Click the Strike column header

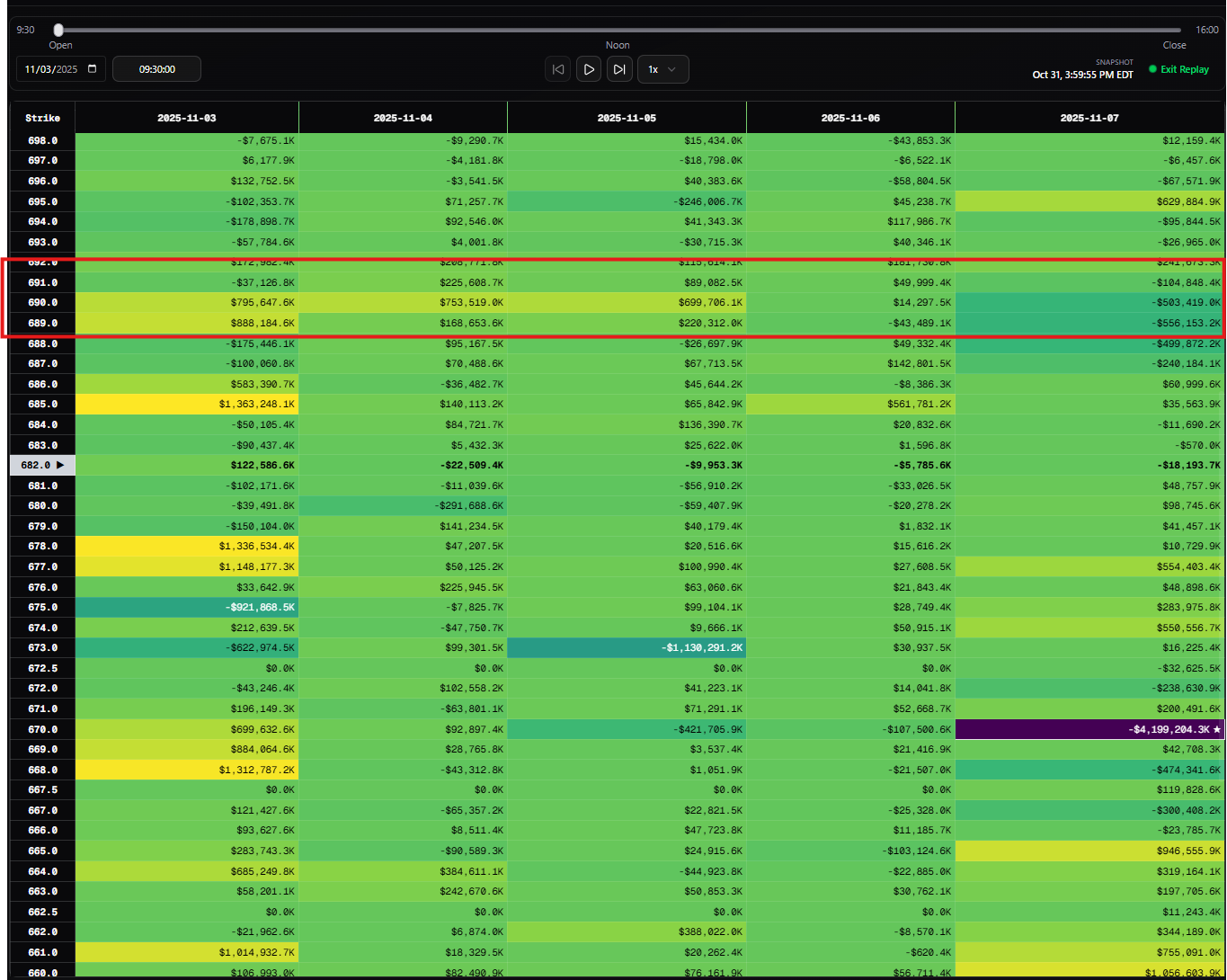(x=42, y=118)
